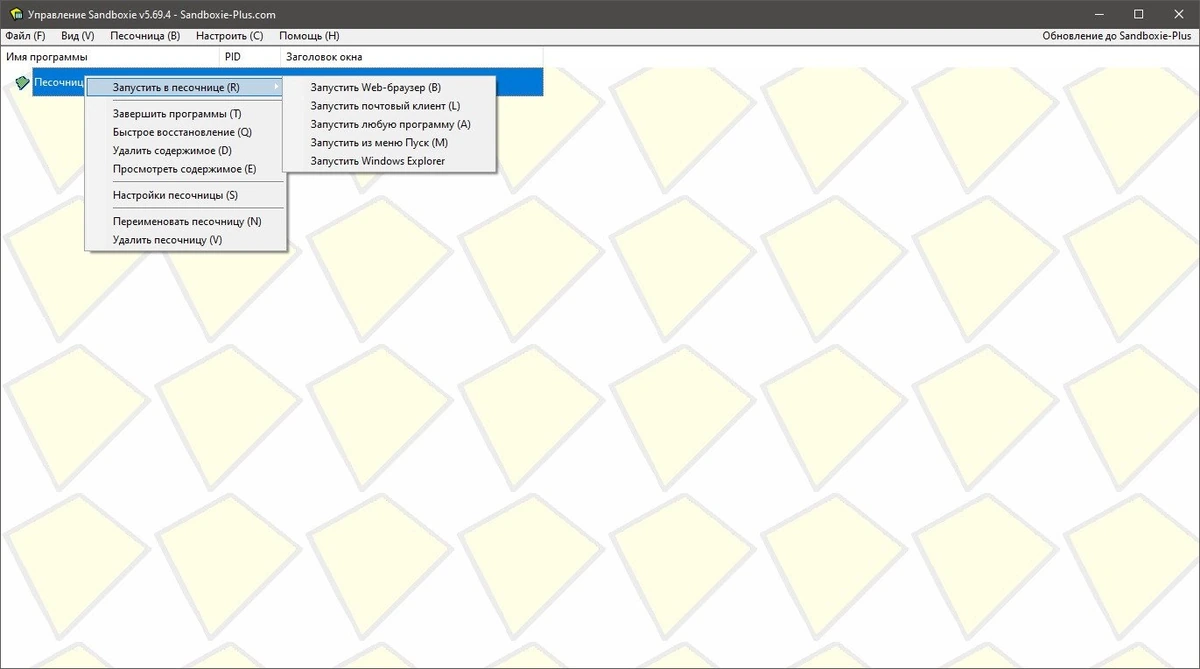This screenshot has width=1200, height=669.
Task: Minimize the Sandboxie window
Action: pos(1097,15)
